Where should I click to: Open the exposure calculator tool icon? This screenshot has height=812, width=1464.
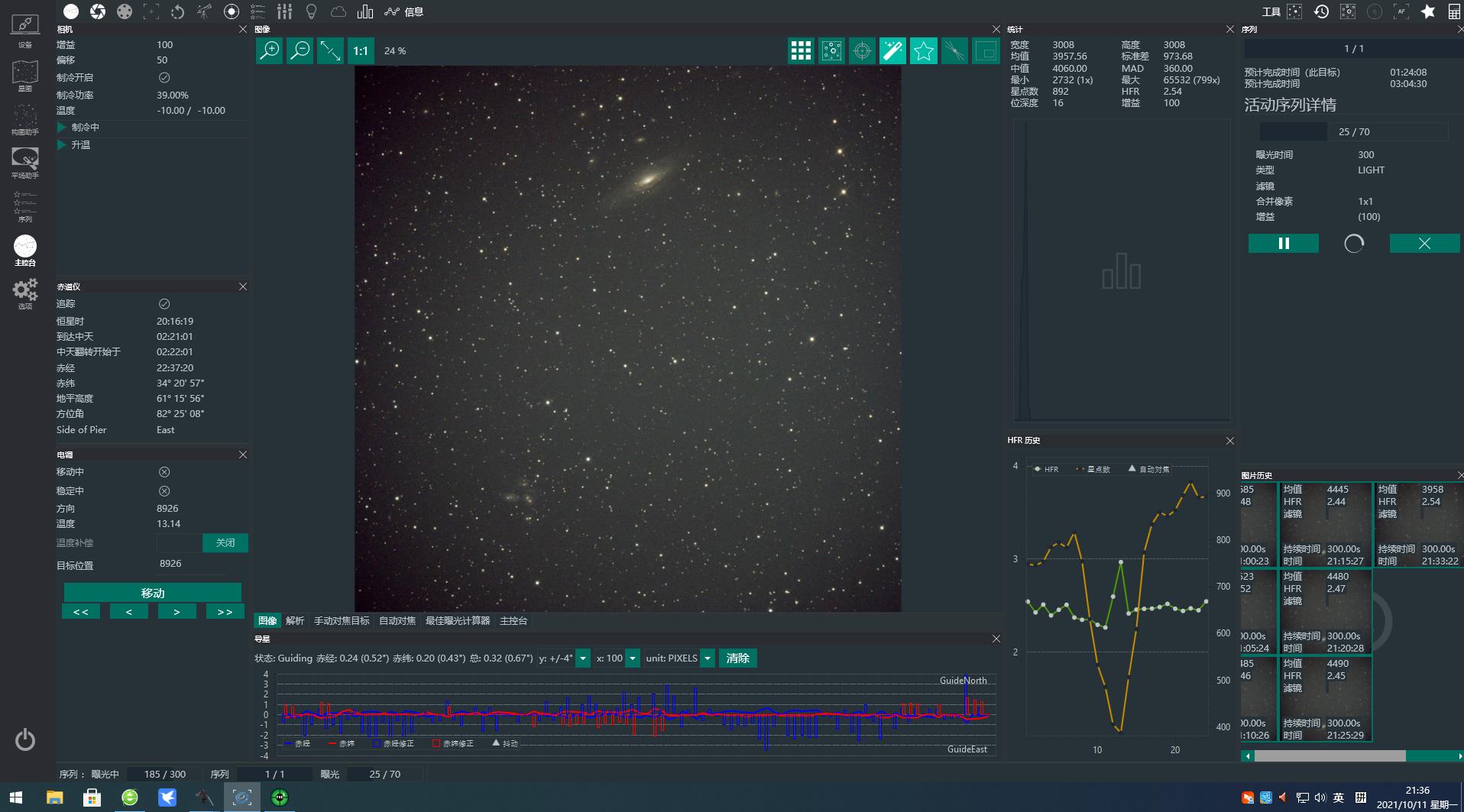[1454, 11]
